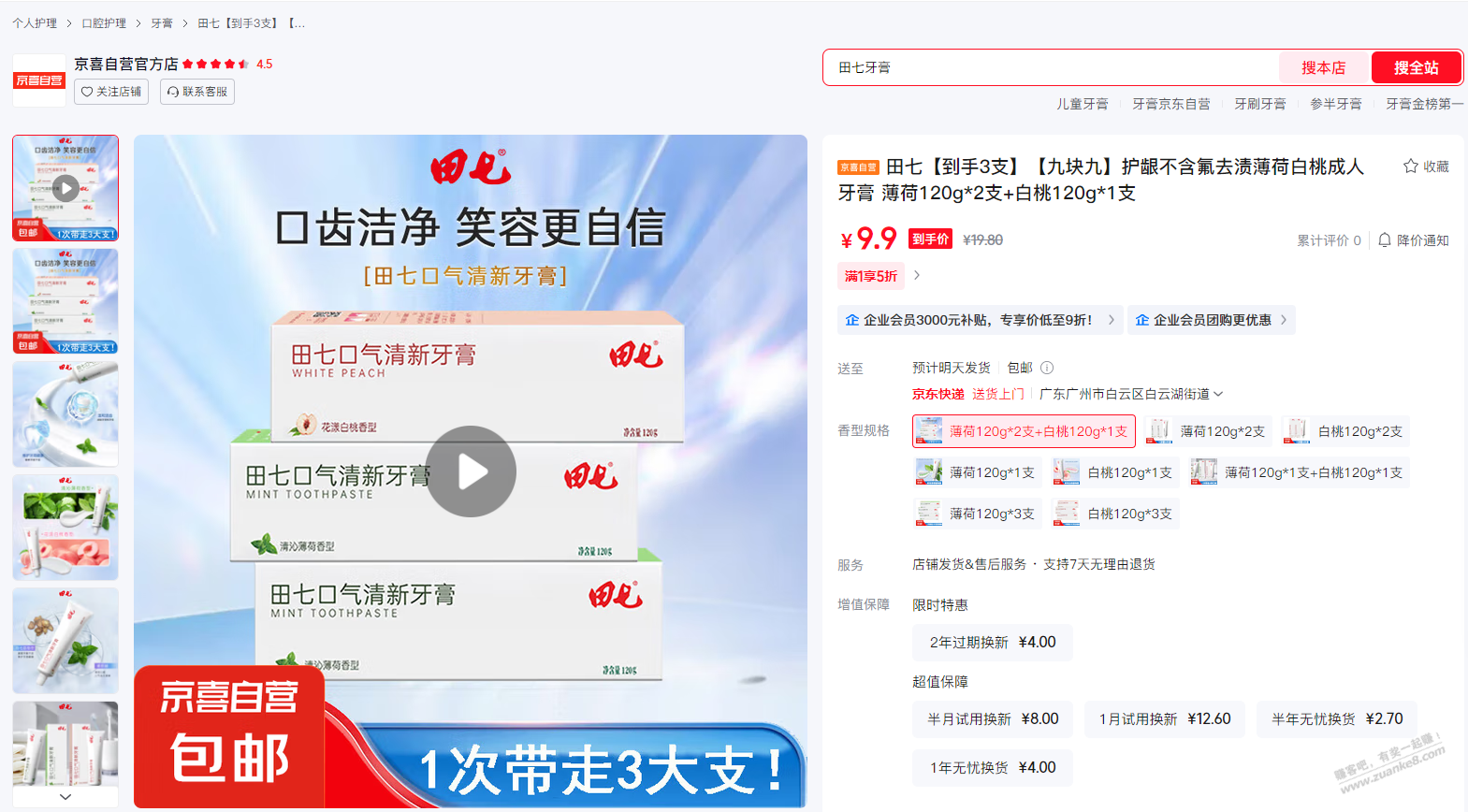
Task: Expand the 企业会员团购更优惠 banner
Action: pyautogui.click(x=1212, y=320)
